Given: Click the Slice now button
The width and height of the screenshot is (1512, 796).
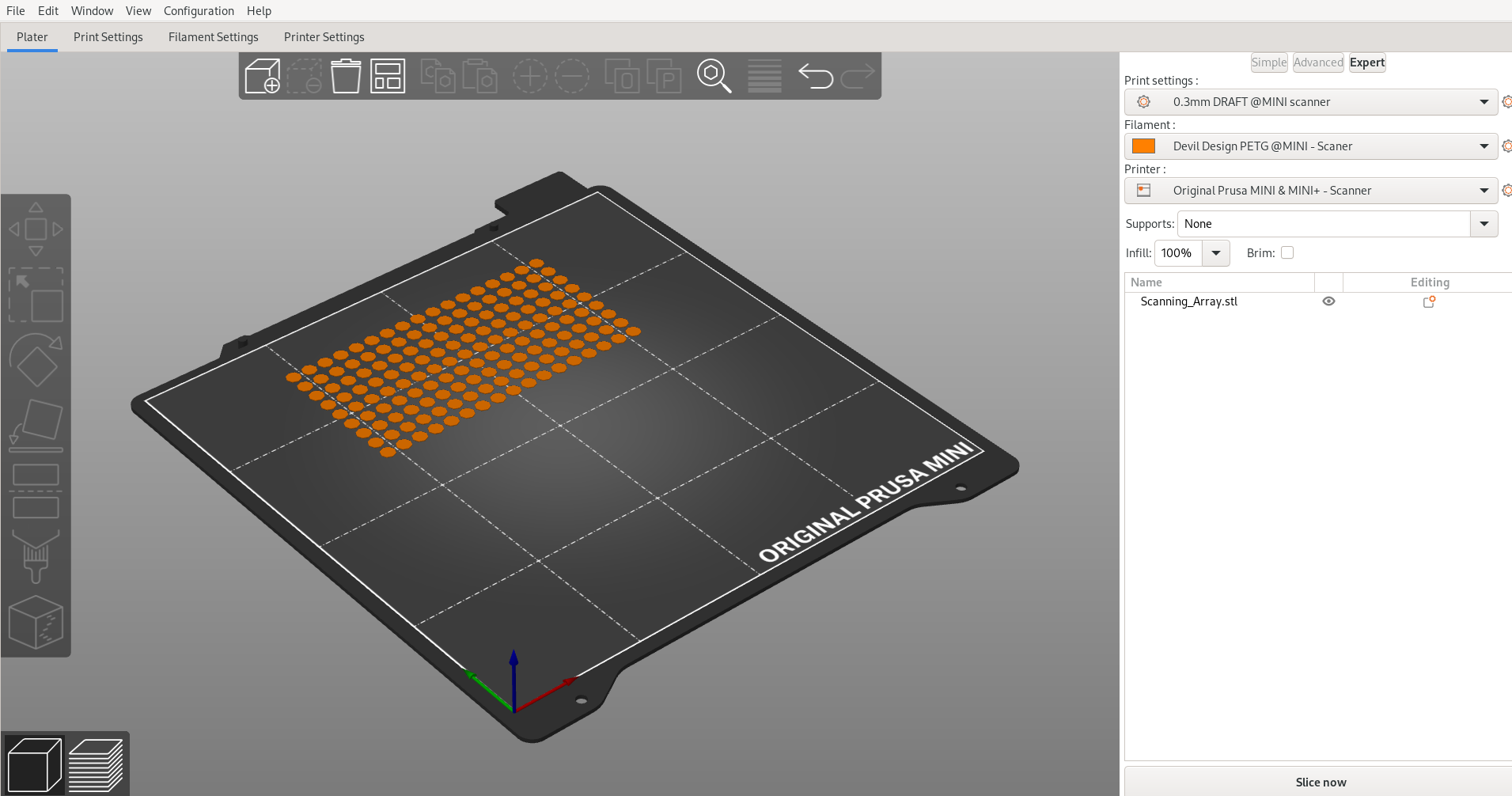Looking at the screenshot, I should pos(1320,781).
